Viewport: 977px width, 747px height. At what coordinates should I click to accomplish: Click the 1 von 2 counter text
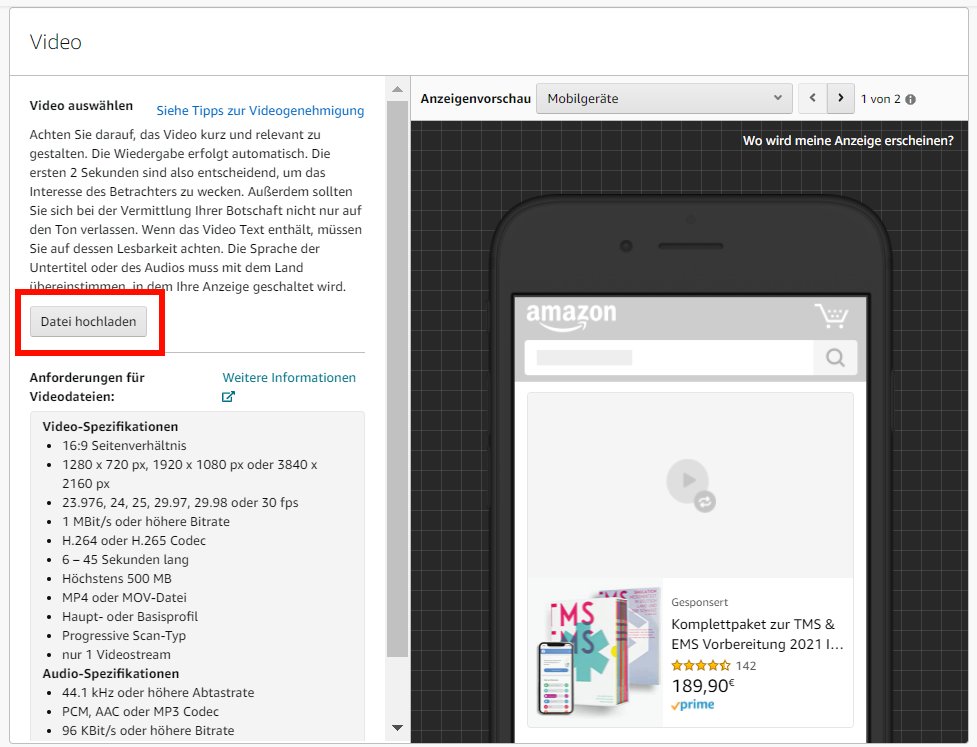click(x=880, y=99)
